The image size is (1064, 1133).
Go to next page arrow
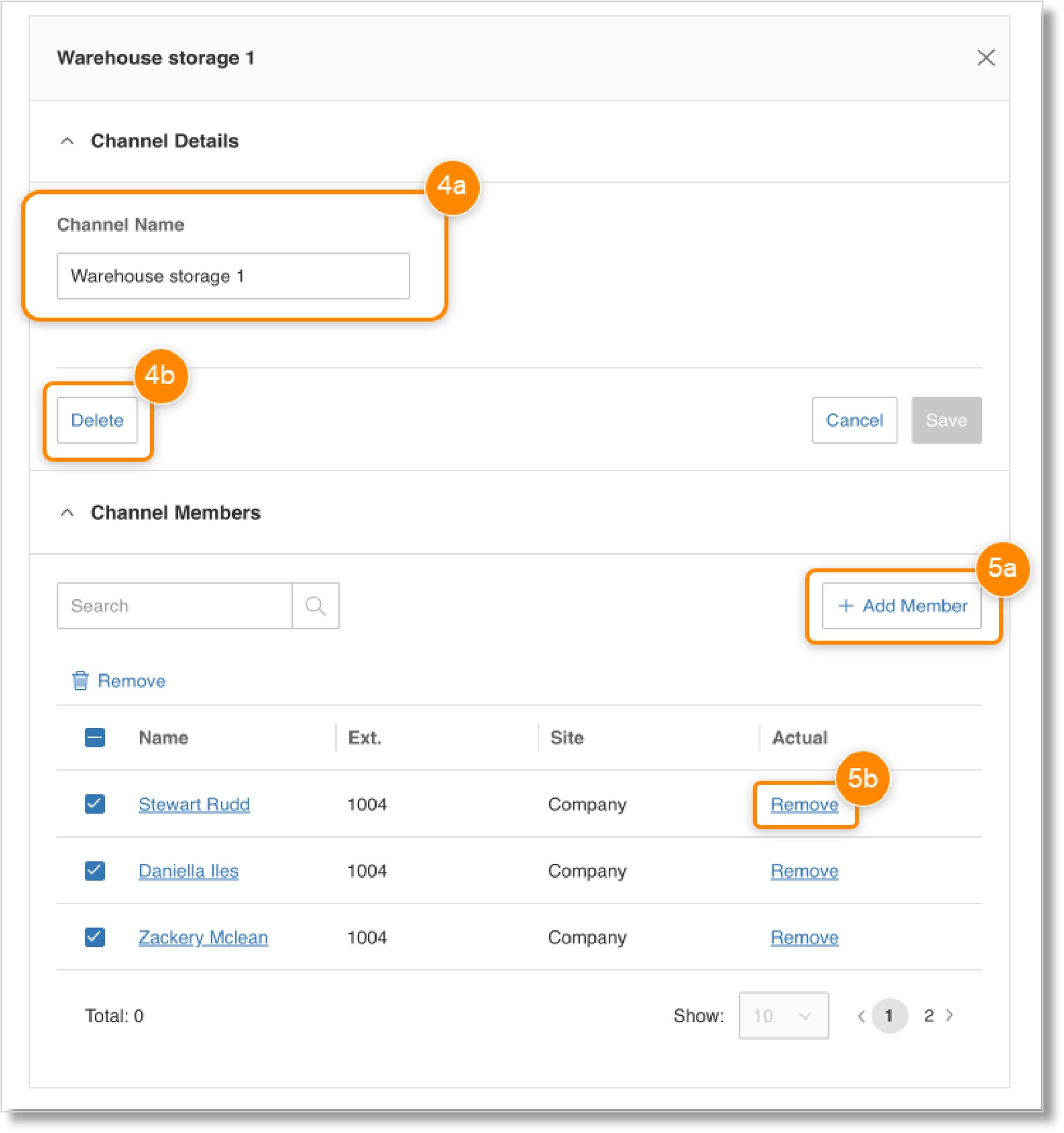coord(950,1015)
